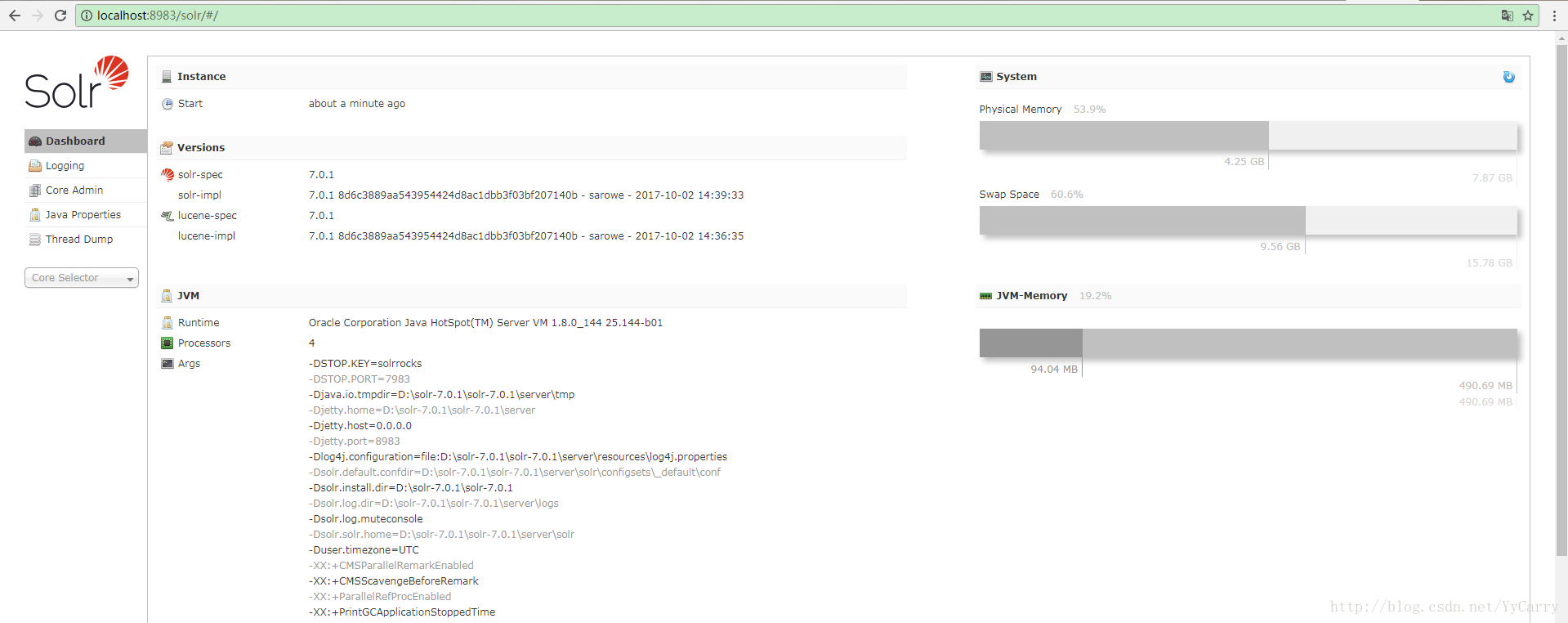Click the translate page icon
The width and height of the screenshot is (1568, 623).
[x=1507, y=16]
